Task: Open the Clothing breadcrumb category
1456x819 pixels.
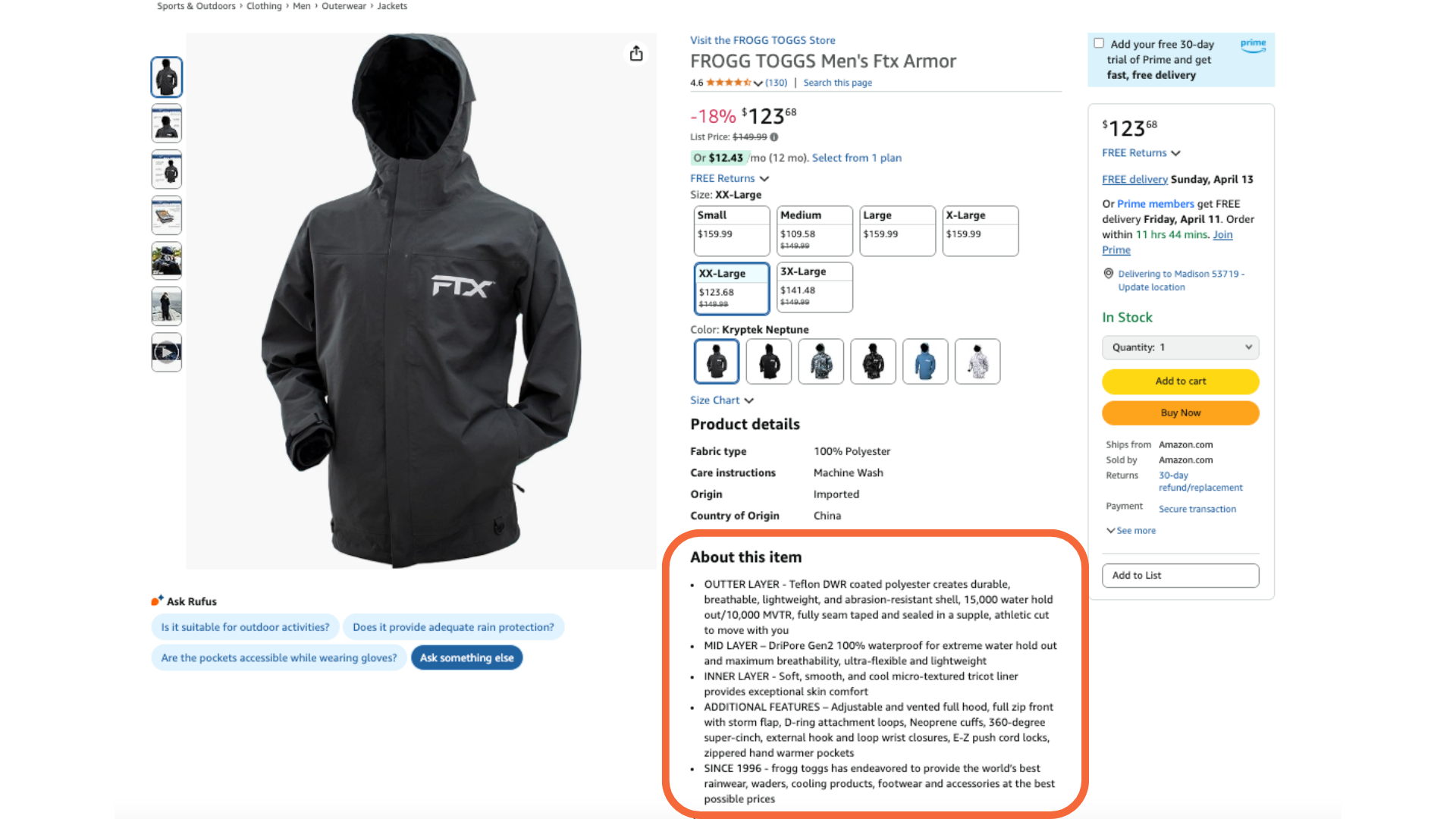Action: pos(264,6)
